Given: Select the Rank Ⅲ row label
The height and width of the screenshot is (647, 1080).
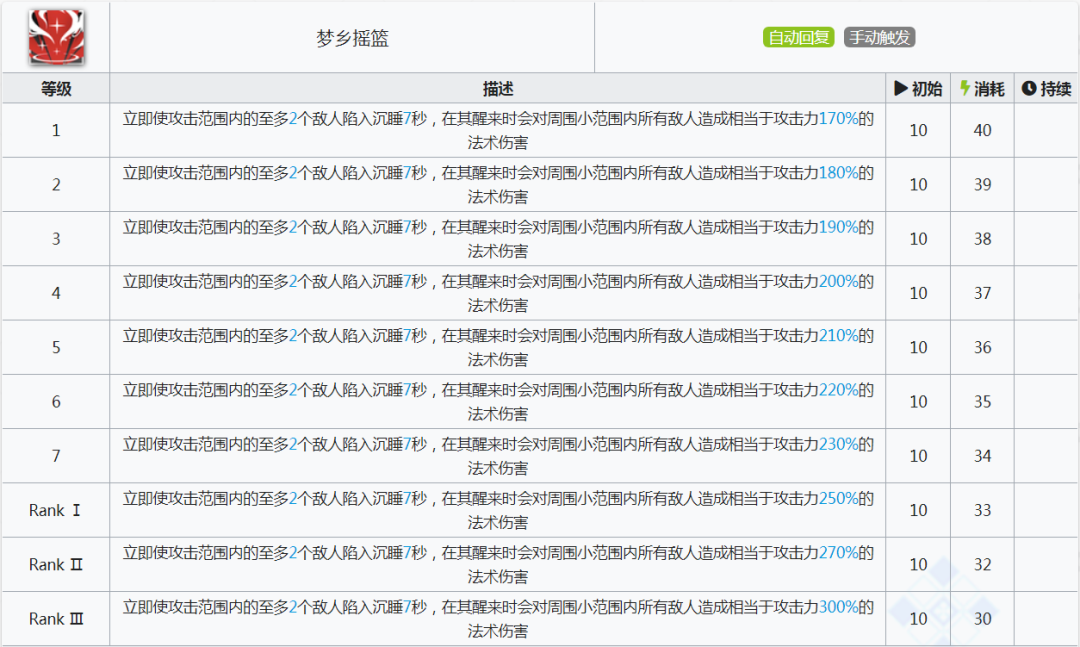Looking at the screenshot, I should (x=56, y=619).
